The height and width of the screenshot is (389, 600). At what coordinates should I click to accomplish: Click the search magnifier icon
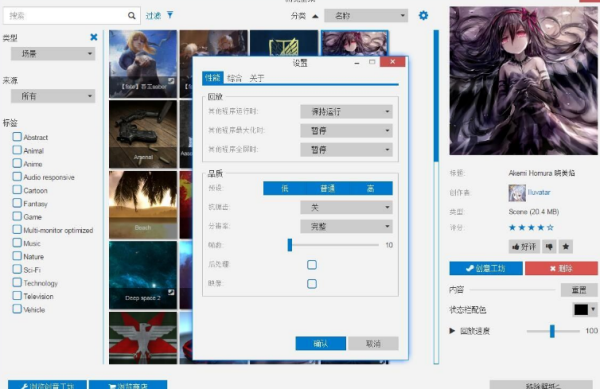pyautogui.click(x=131, y=16)
